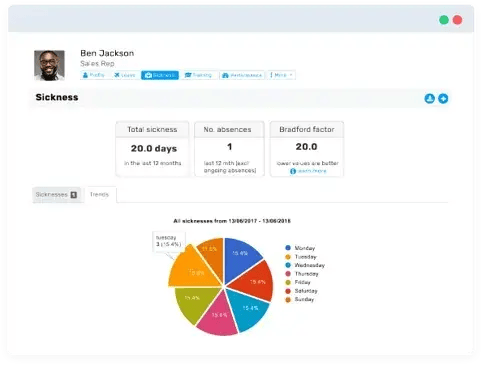Image resolution: width=482 pixels, height=365 pixels.
Task: Expand the More dropdown menu
Action: pos(281,75)
